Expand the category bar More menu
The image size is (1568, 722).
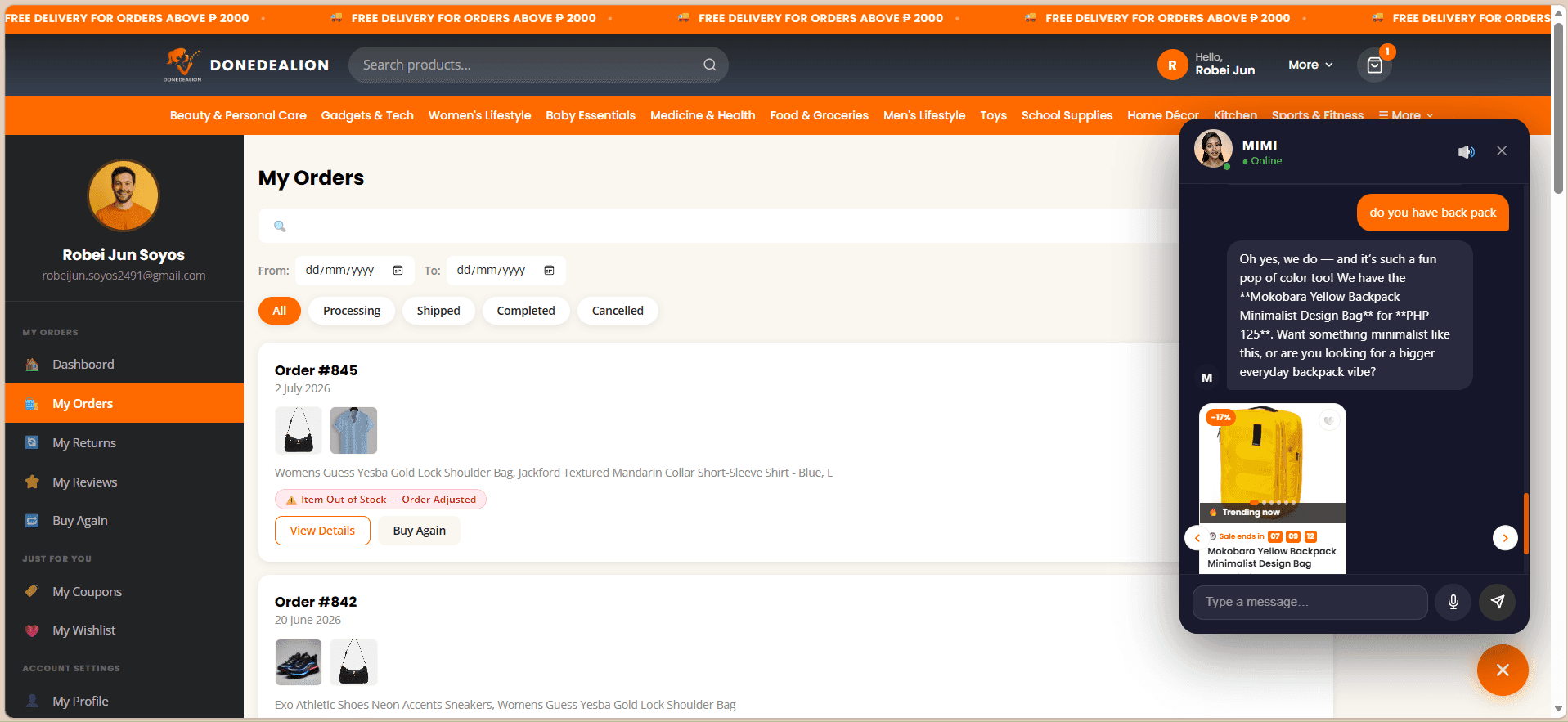coord(1405,115)
